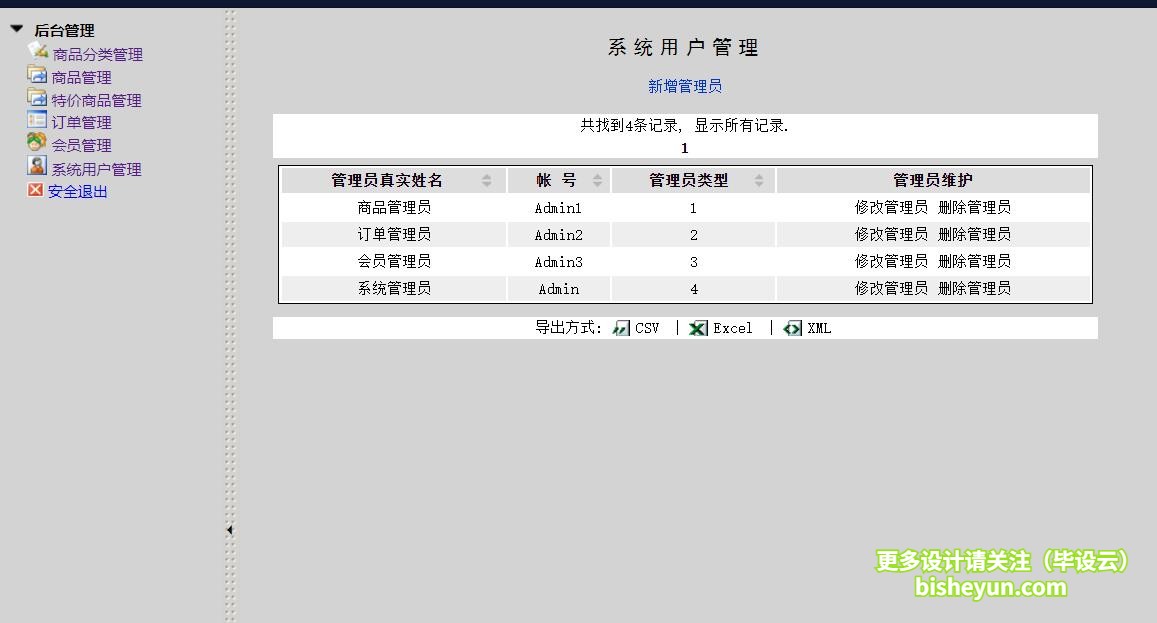Export records using the XML icon
The image size is (1157, 623).
[792, 327]
